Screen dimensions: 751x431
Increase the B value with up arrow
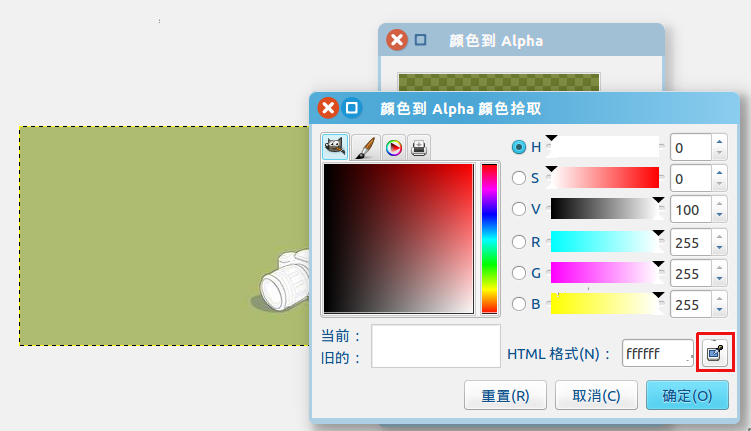click(719, 298)
